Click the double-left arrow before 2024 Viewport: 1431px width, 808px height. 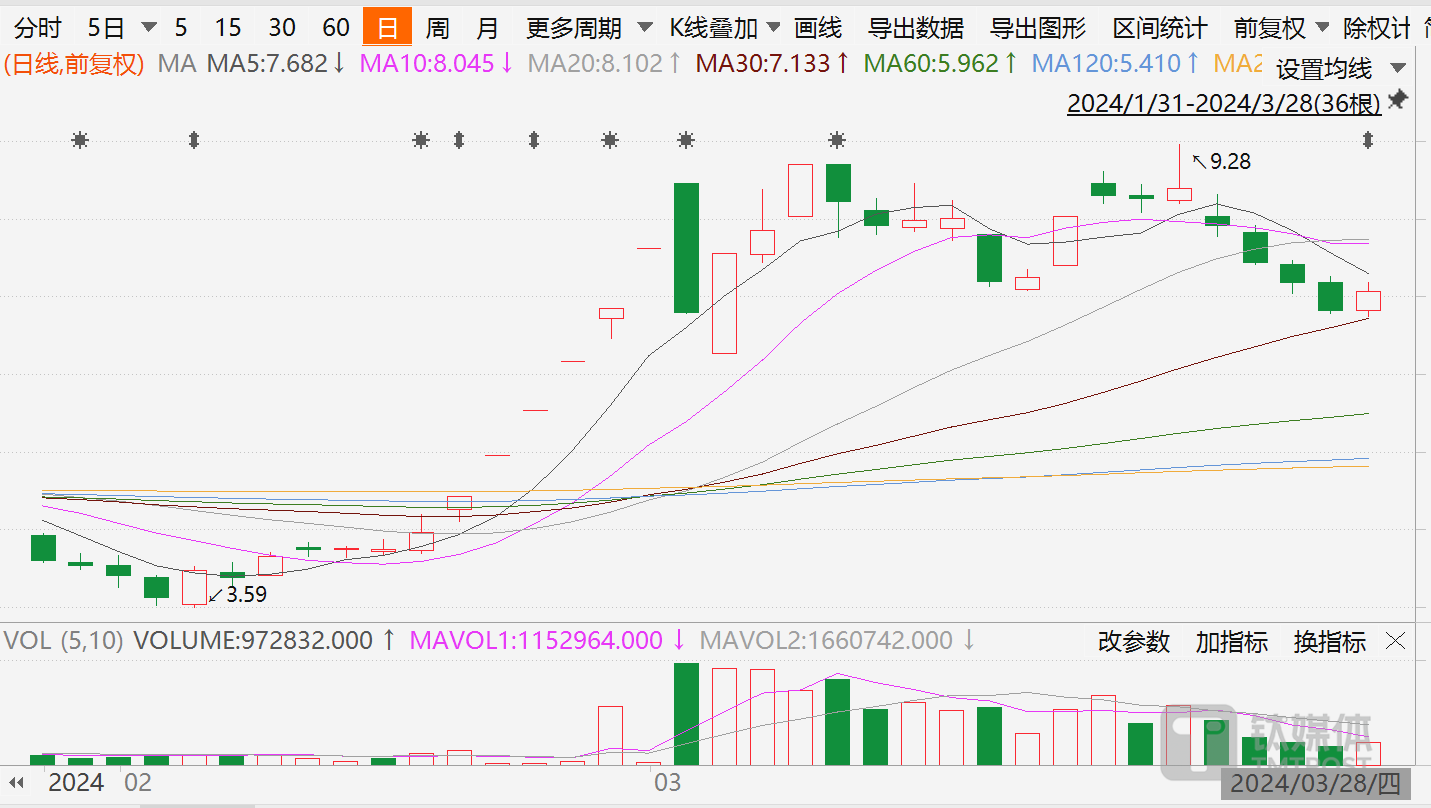17,783
